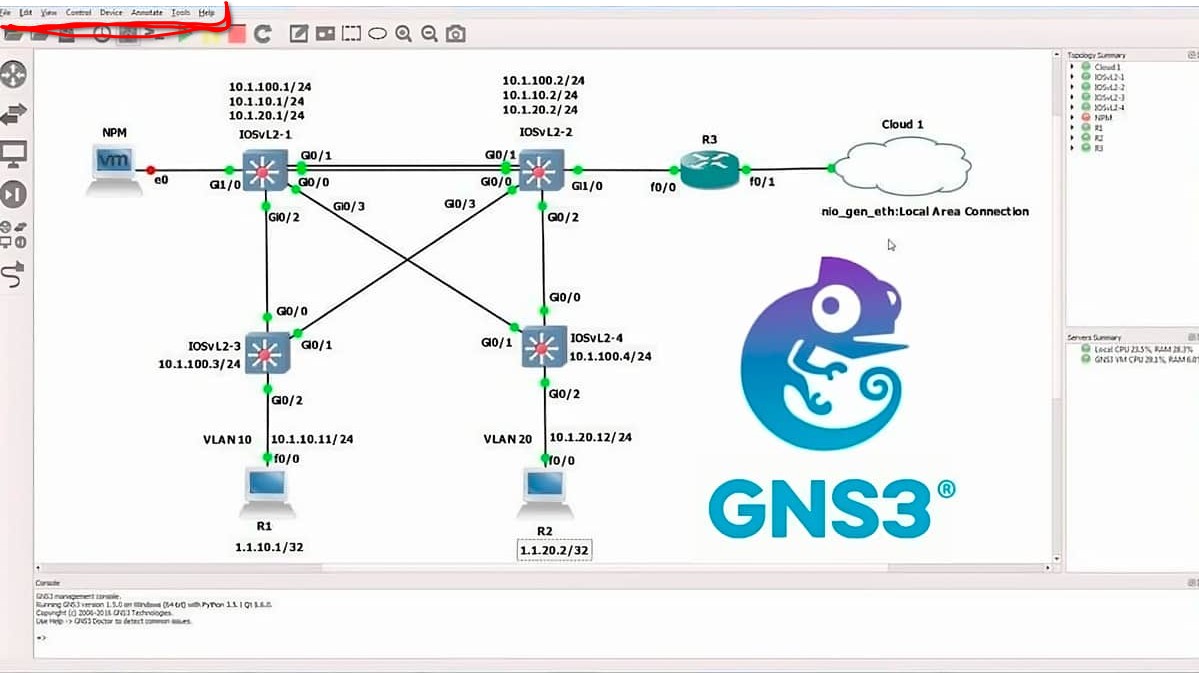This screenshot has height=673, width=1199.
Task: Click the red Stop all devices button
Action: 237,34
